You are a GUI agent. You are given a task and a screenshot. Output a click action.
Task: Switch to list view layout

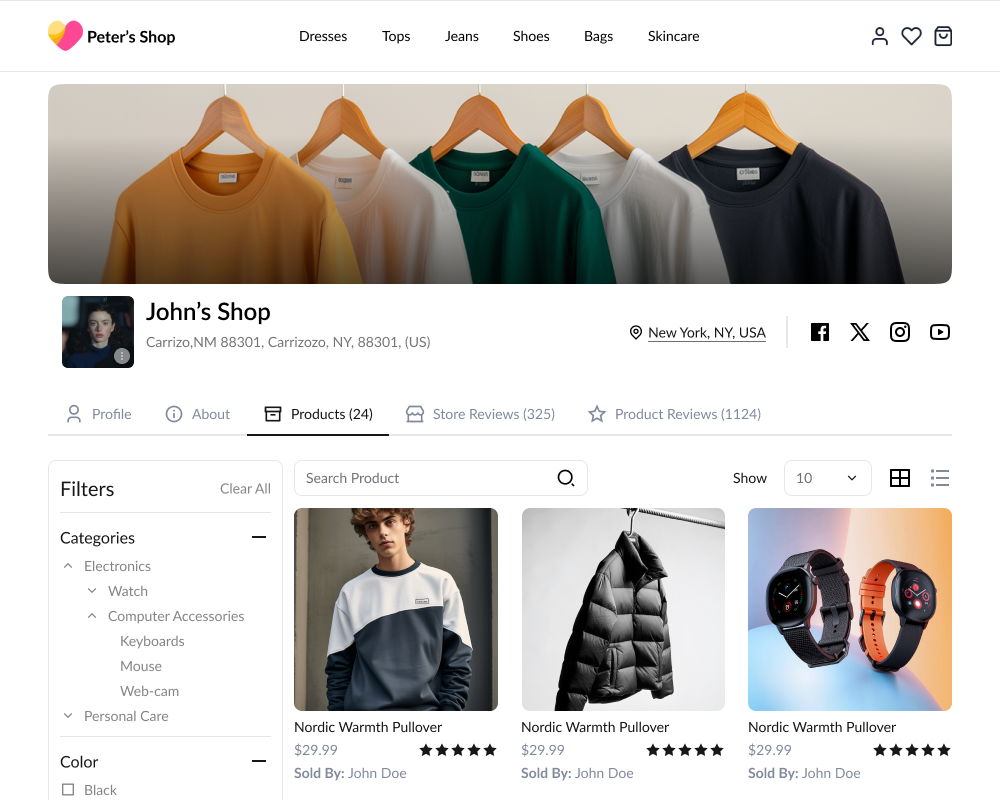pos(940,478)
